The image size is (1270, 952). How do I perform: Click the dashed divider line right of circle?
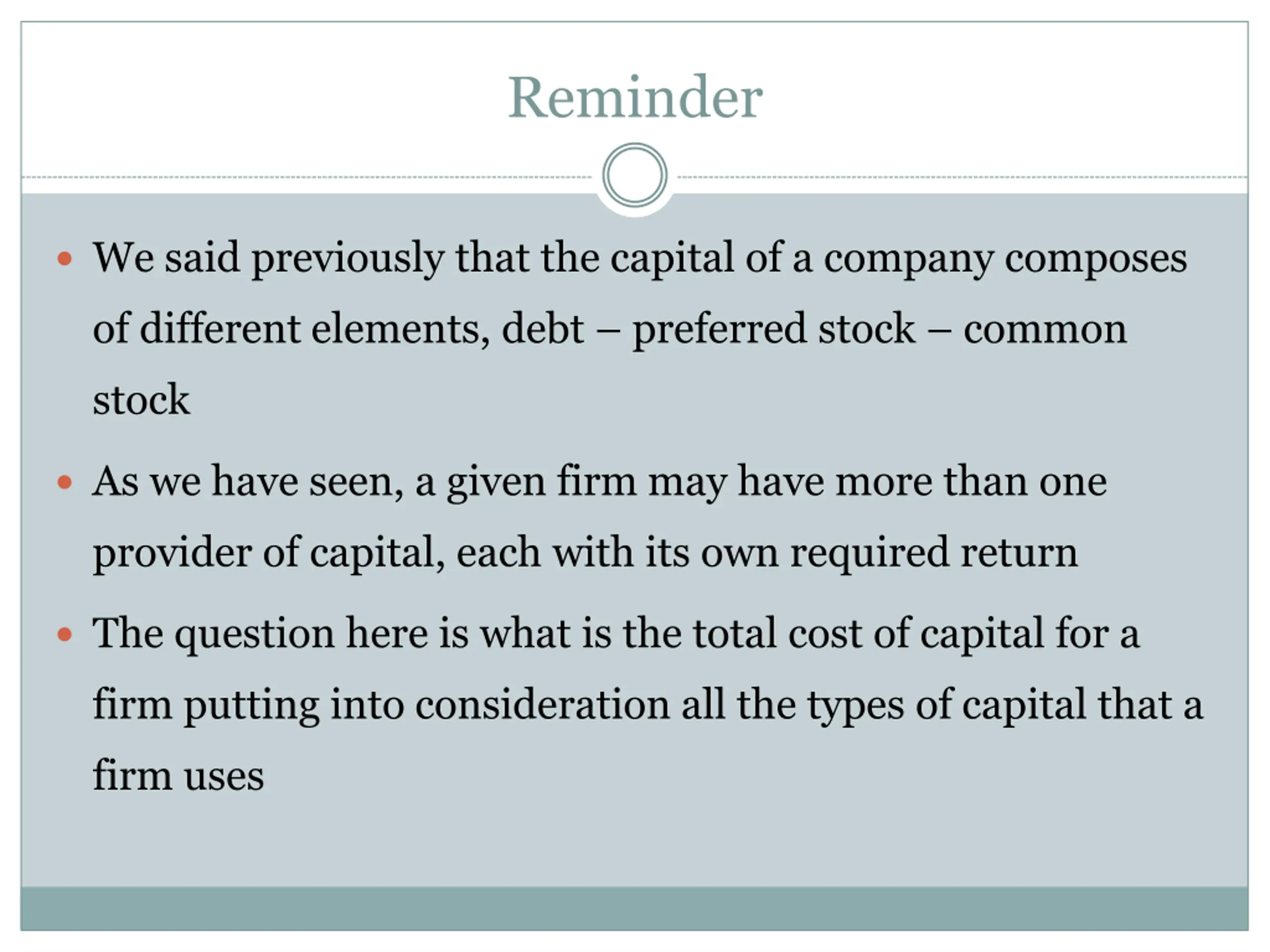click(962, 177)
